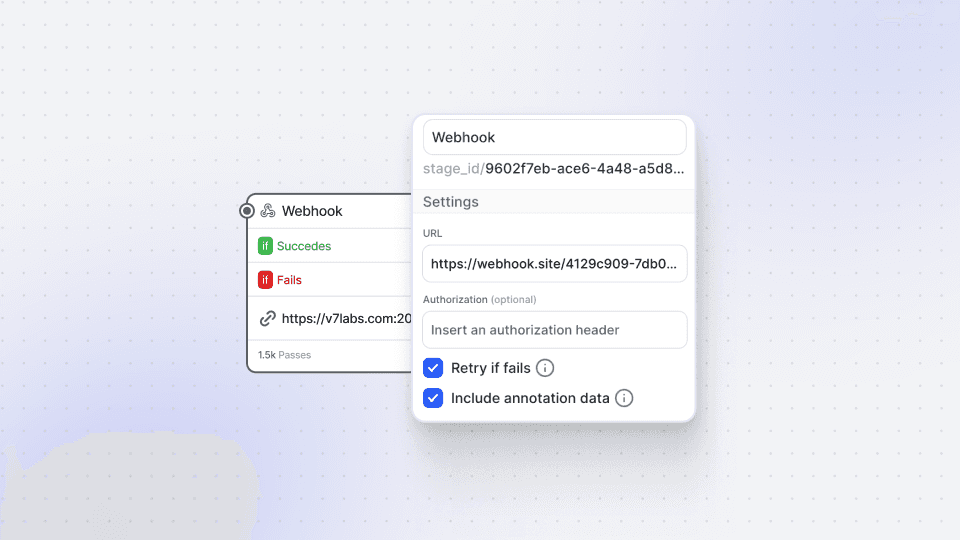This screenshot has width=960, height=540.
Task: Click the https://v7labs.com URL text
Action: [x=347, y=318]
